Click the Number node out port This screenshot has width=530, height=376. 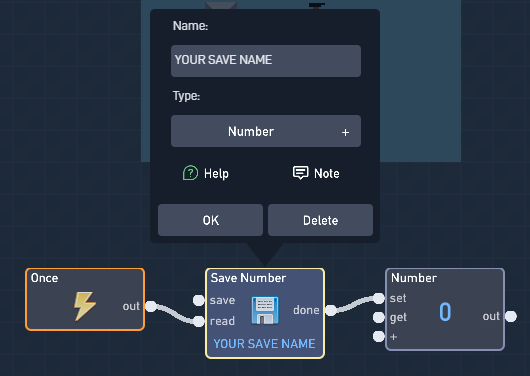pyautogui.click(x=511, y=316)
